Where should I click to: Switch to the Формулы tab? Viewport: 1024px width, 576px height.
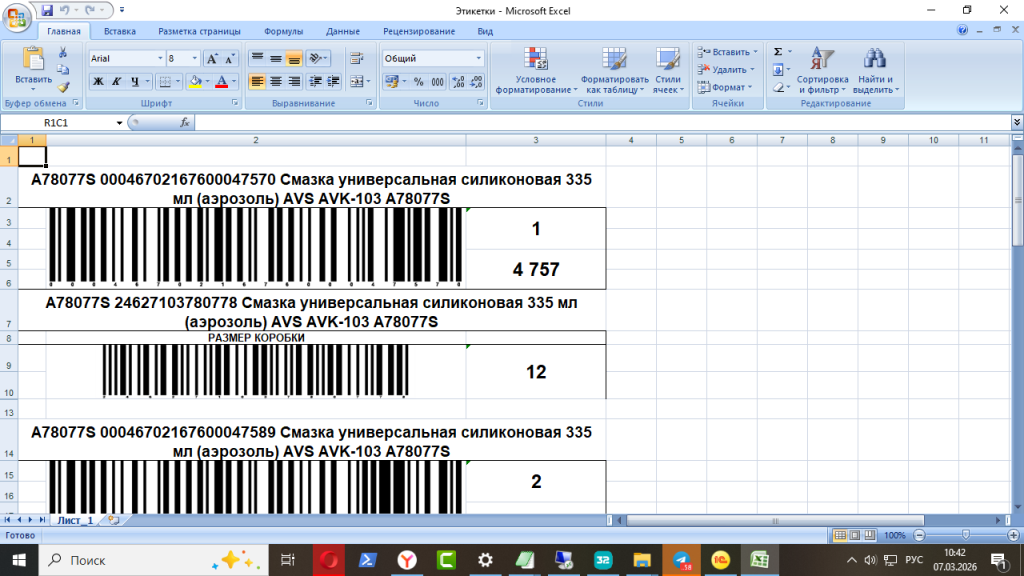click(x=283, y=31)
